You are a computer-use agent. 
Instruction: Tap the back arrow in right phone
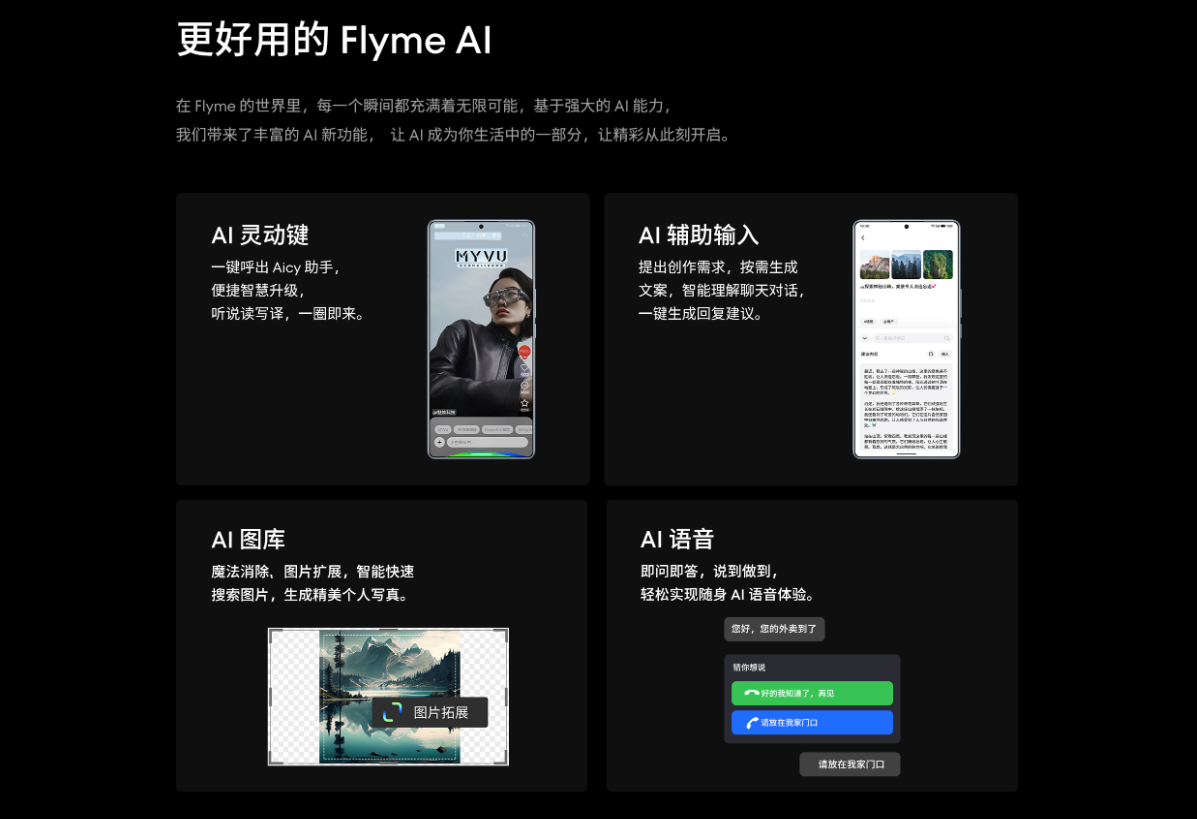click(x=863, y=238)
